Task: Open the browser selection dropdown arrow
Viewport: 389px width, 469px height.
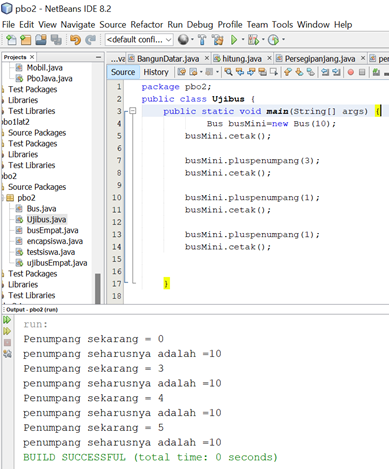Action: [x=192, y=40]
